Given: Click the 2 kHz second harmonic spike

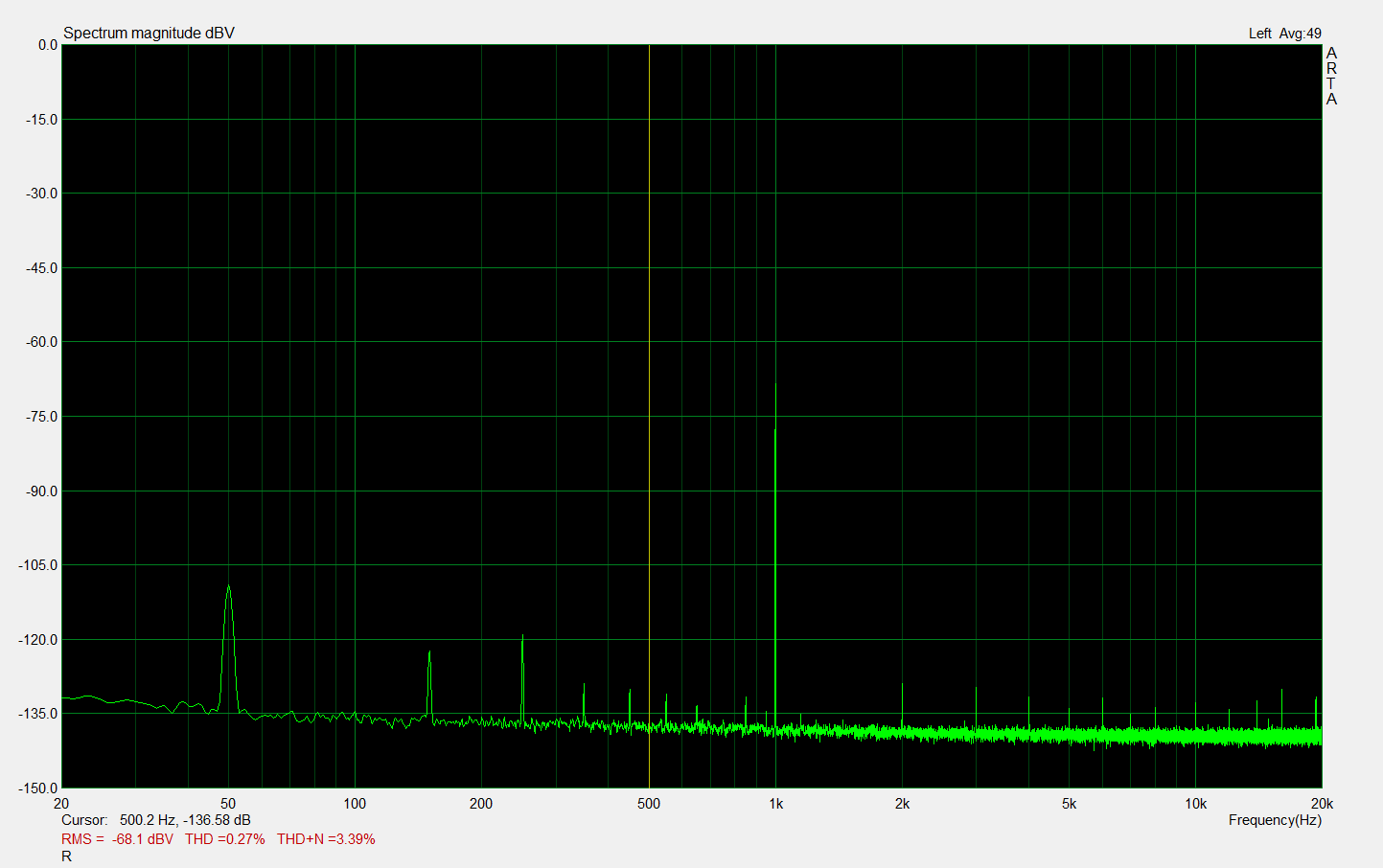Looking at the screenshot, I should [902, 707].
